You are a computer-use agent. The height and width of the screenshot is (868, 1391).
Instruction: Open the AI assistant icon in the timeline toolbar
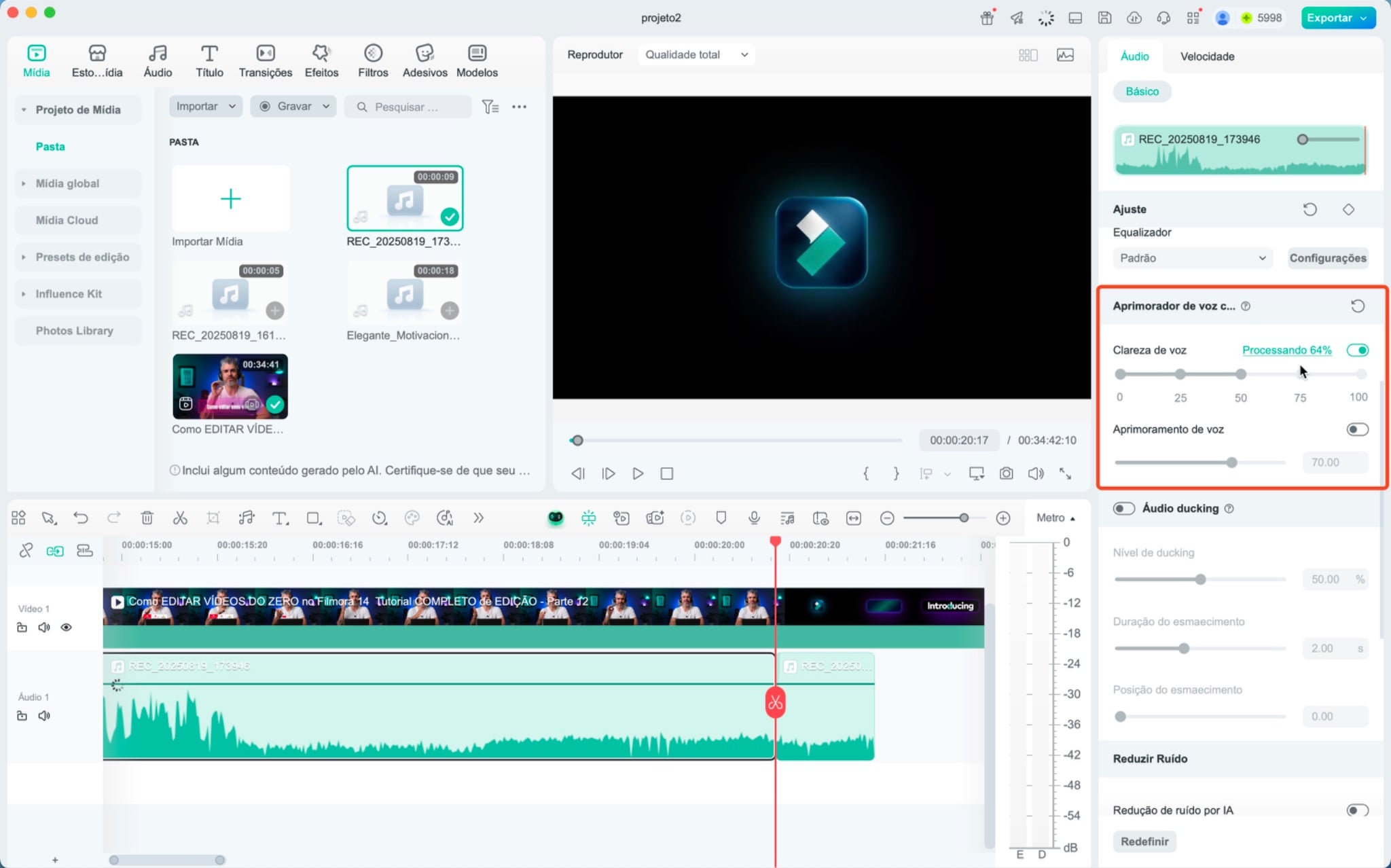tap(556, 518)
